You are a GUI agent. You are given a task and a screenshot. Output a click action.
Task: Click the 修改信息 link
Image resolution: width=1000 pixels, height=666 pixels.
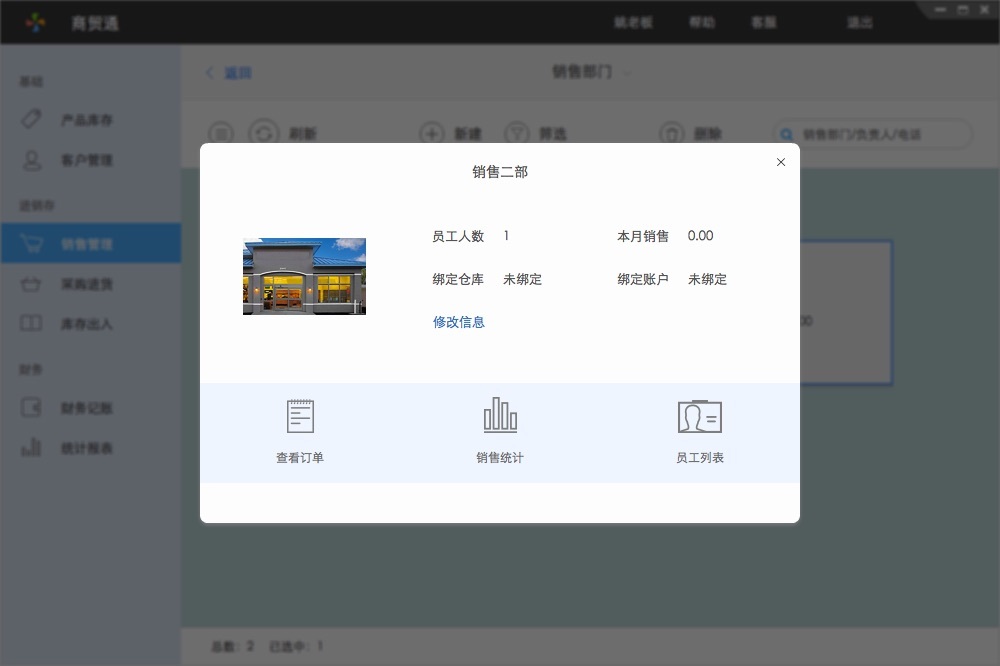click(459, 322)
